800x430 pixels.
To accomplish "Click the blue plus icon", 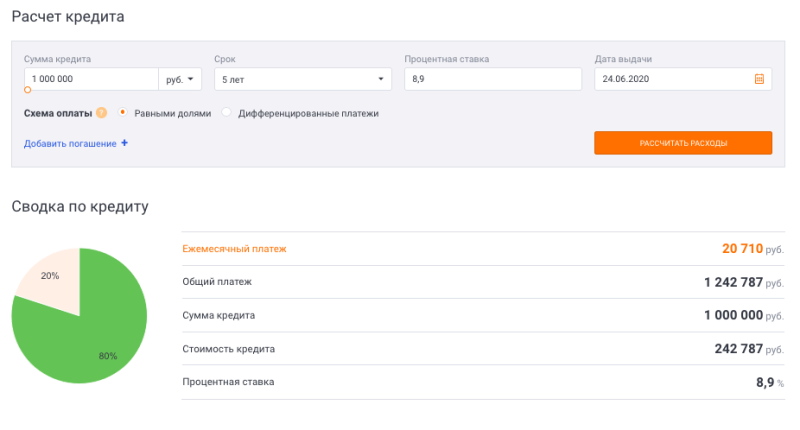I will (x=124, y=143).
